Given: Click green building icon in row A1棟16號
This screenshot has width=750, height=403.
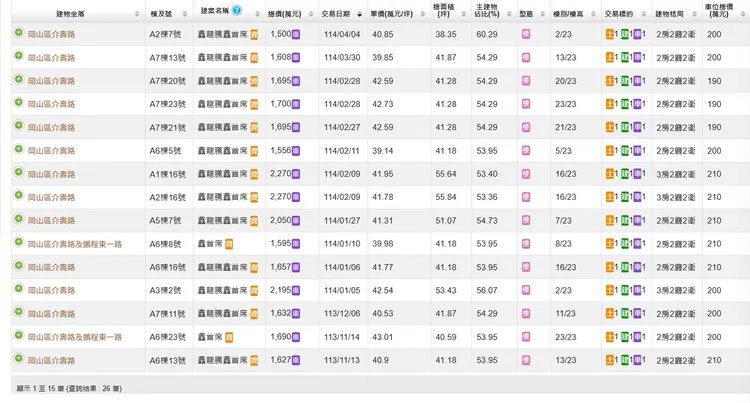Looking at the screenshot, I should 625,174.
